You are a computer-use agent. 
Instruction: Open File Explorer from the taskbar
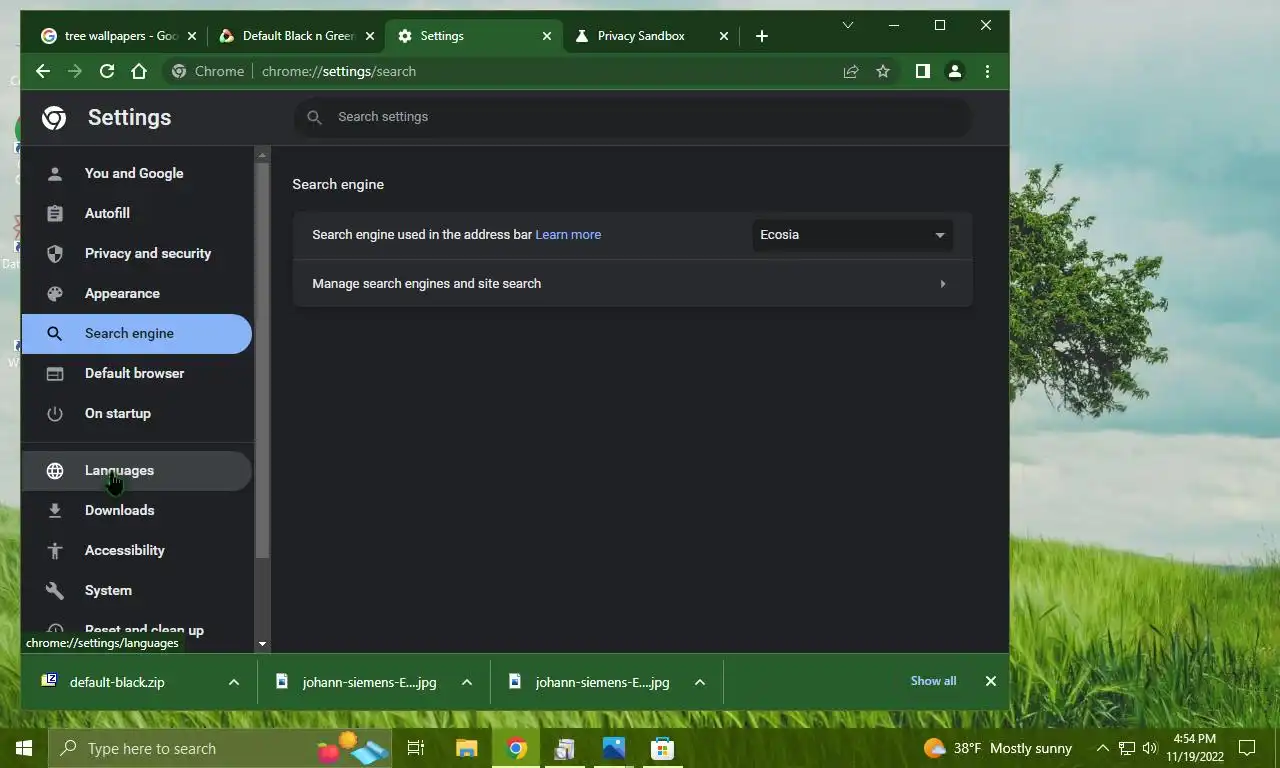click(x=467, y=748)
